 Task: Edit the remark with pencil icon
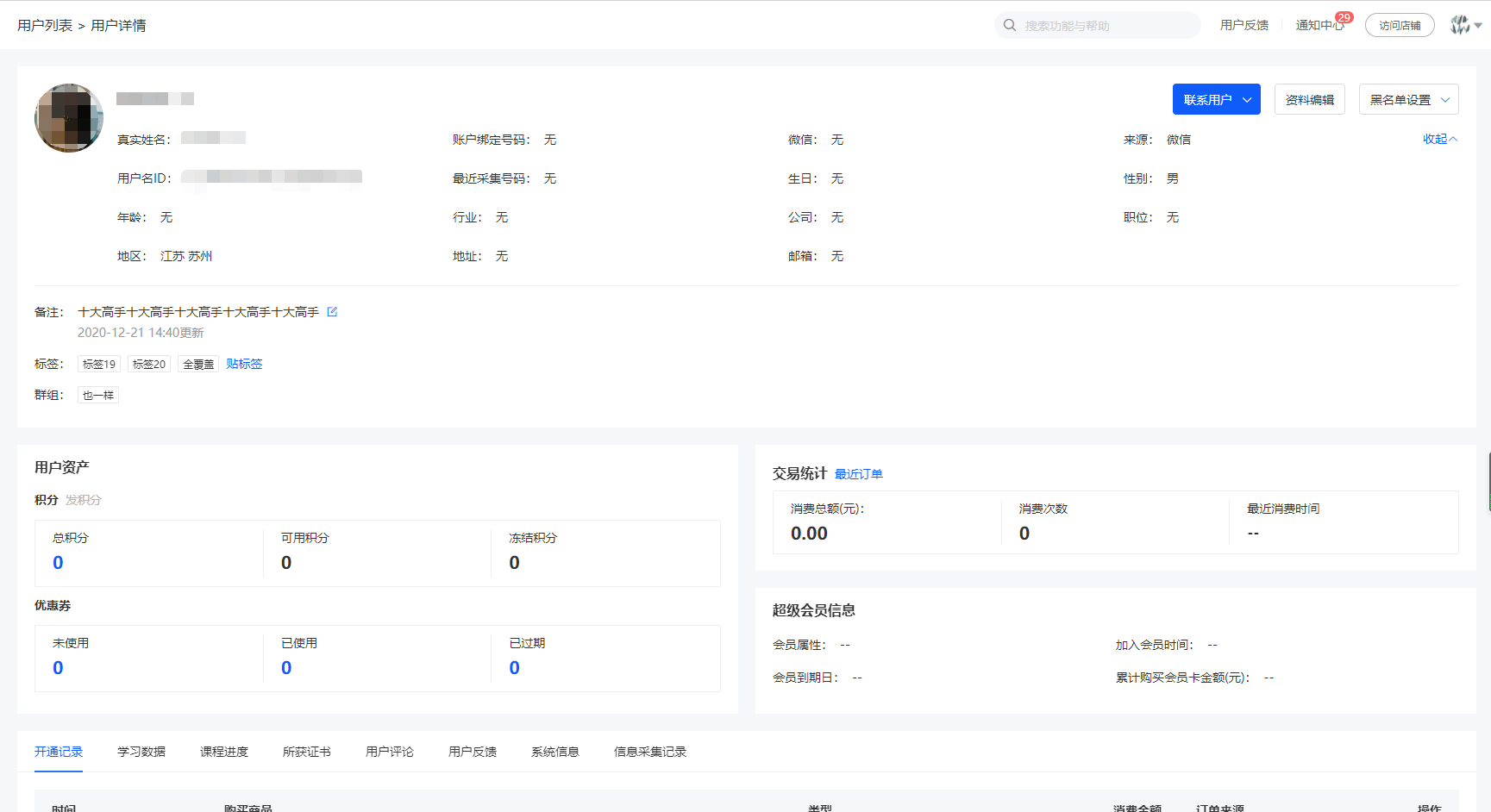(x=332, y=312)
